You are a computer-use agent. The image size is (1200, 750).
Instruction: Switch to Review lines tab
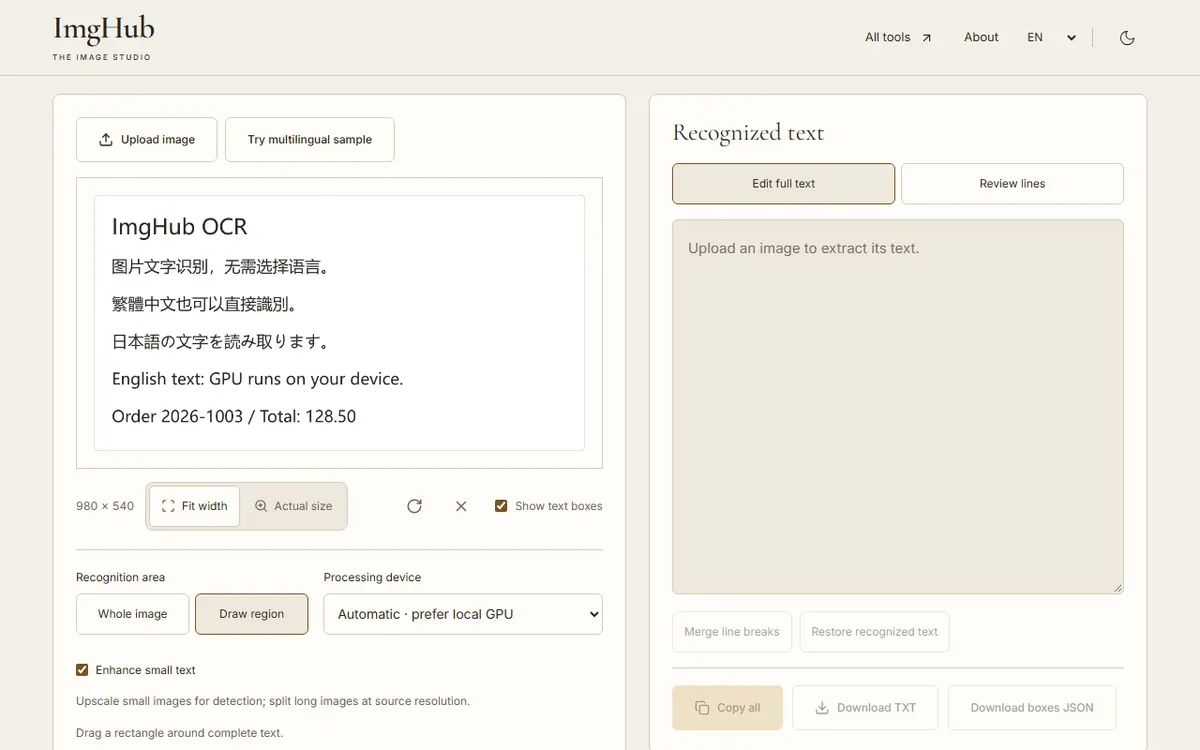(x=1012, y=184)
